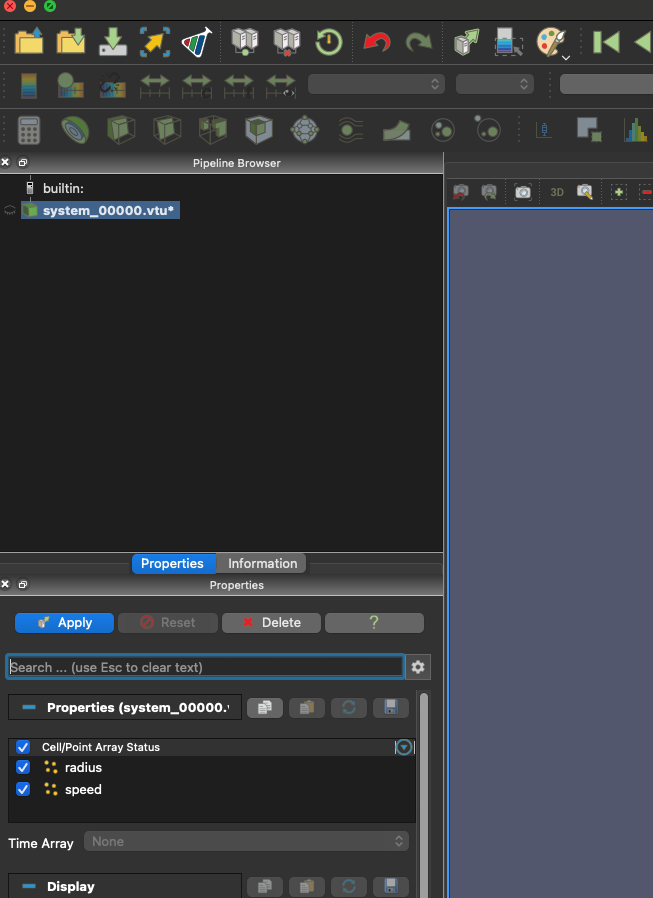
Task: Click the Save Data download icon
Action: point(113,41)
